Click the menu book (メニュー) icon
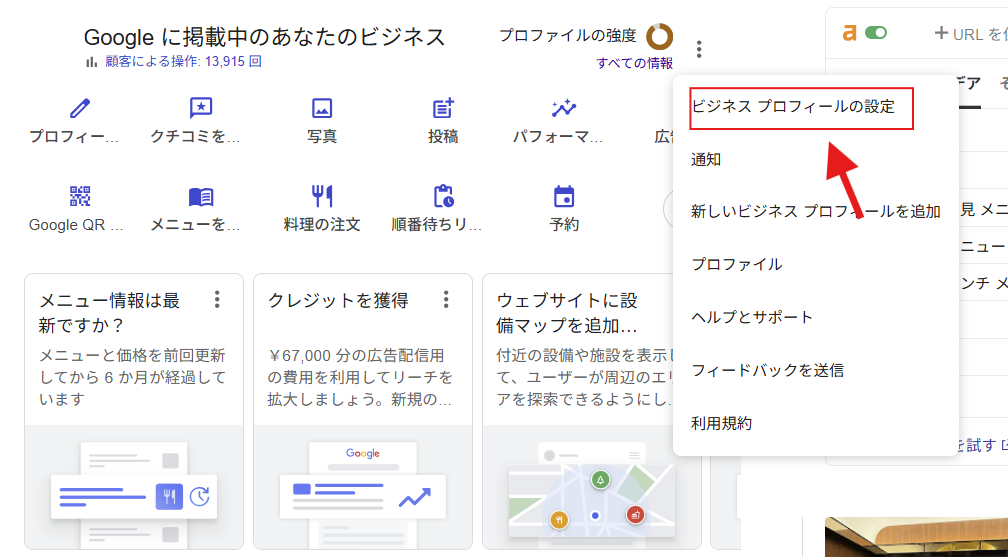The width and height of the screenshot is (1008, 557). click(201, 196)
